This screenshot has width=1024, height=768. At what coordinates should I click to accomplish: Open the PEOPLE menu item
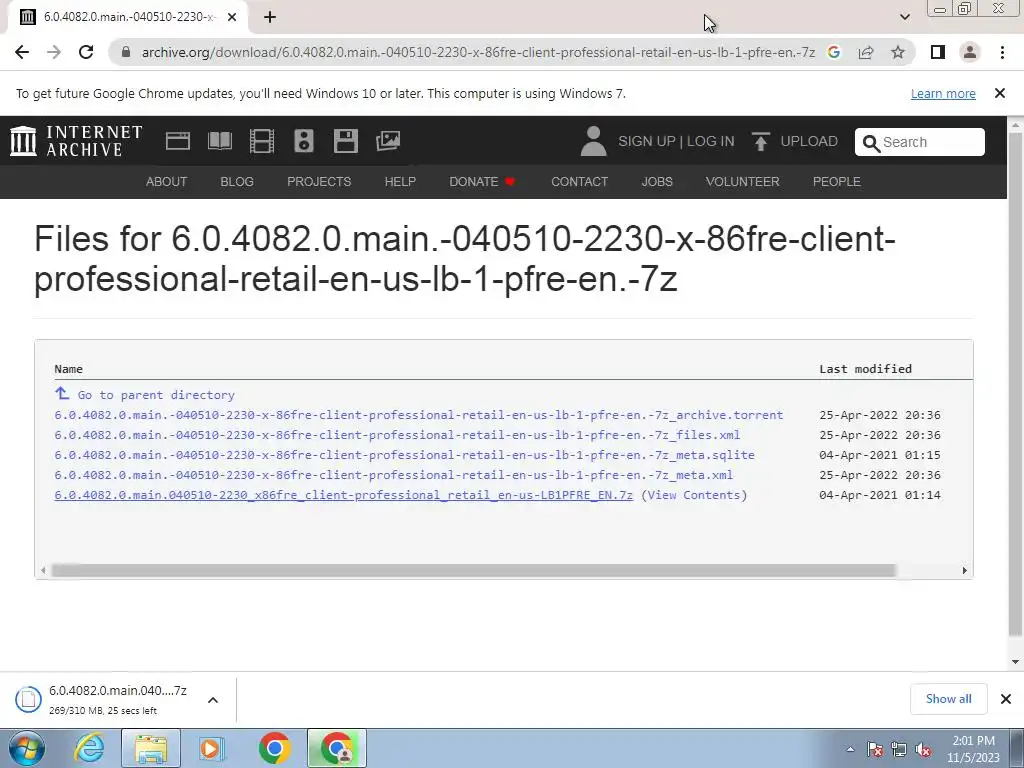point(837,182)
